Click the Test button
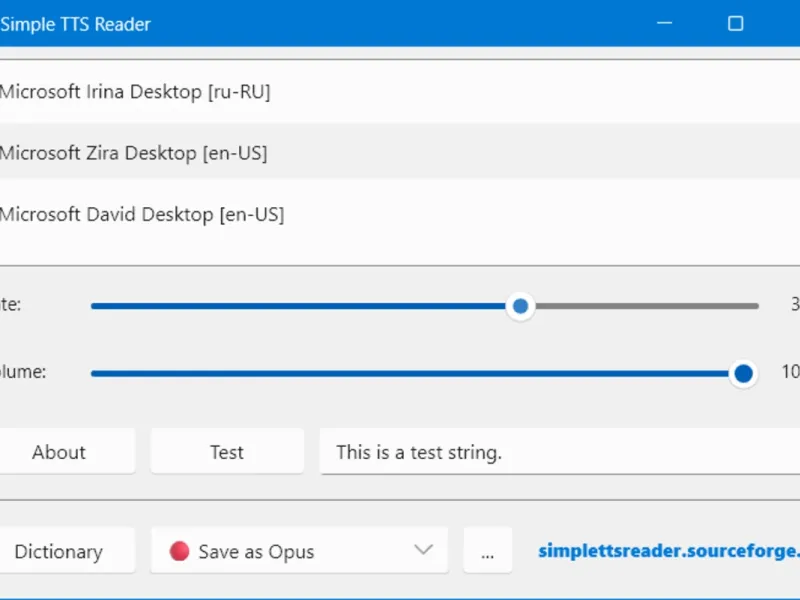 tap(227, 452)
